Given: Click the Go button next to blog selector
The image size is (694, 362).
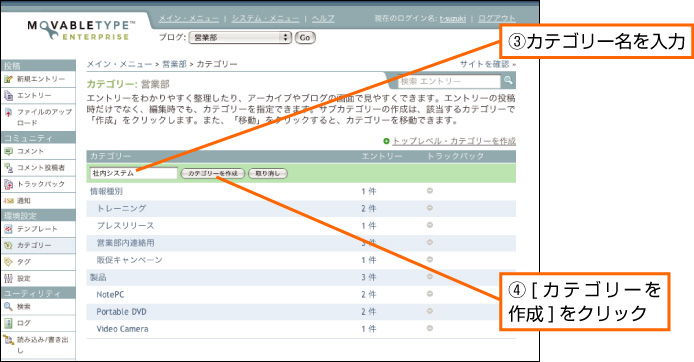Looking at the screenshot, I should (305, 38).
